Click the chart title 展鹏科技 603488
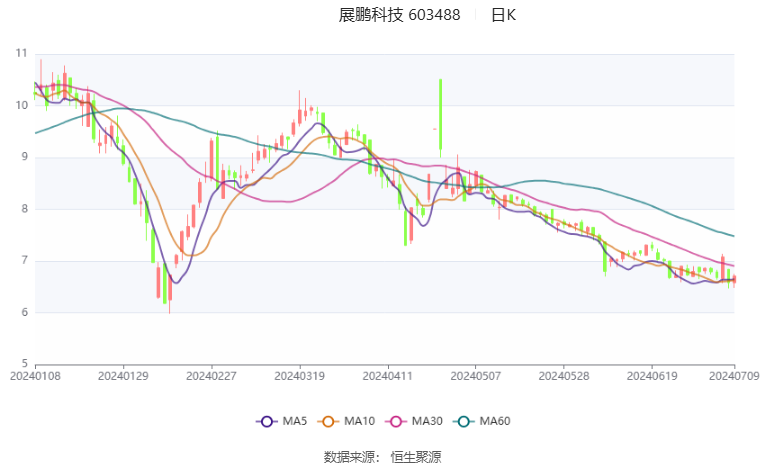This screenshot has height=465, width=765. [399, 15]
